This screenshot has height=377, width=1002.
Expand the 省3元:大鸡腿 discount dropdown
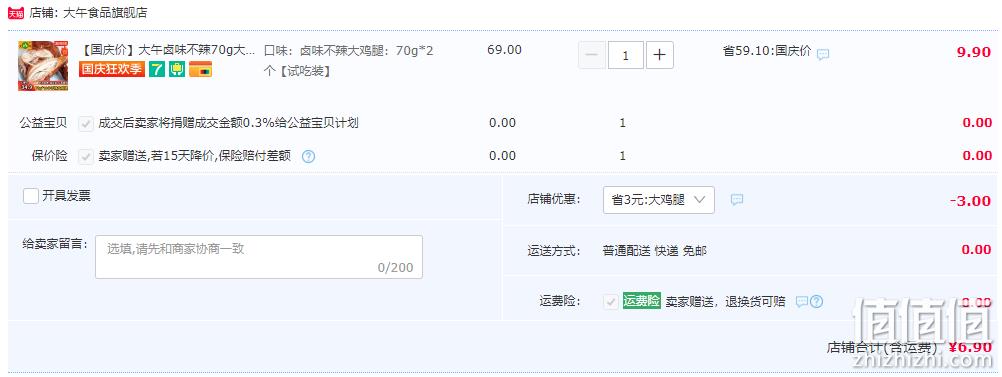tap(659, 200)
